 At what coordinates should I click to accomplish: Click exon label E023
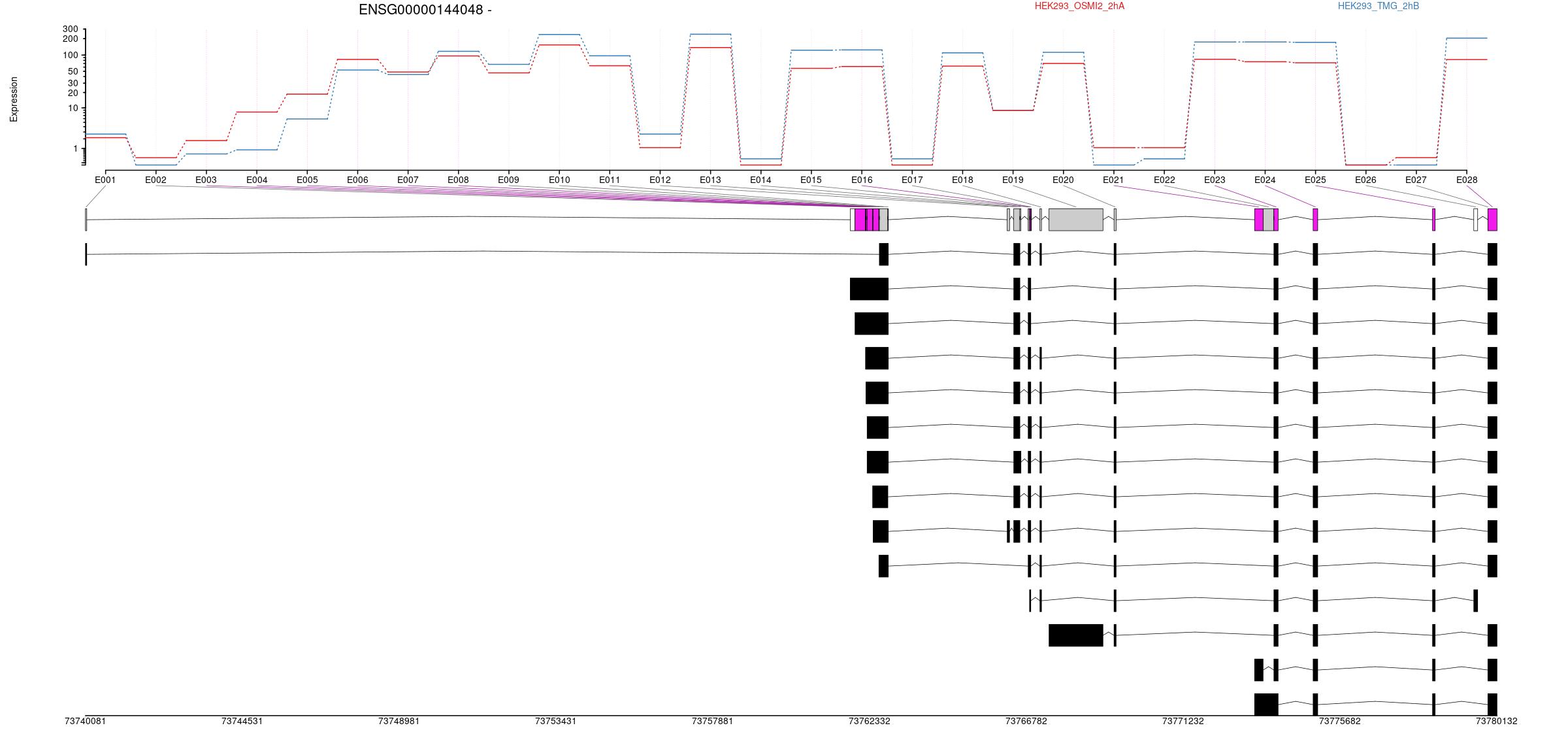1215,180
